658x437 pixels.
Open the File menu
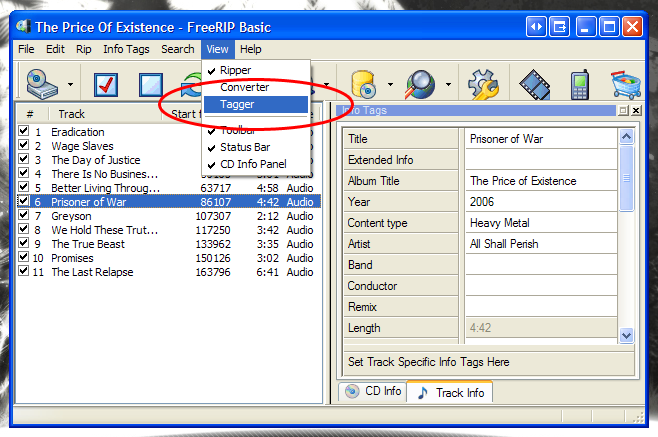pos(26,49)
